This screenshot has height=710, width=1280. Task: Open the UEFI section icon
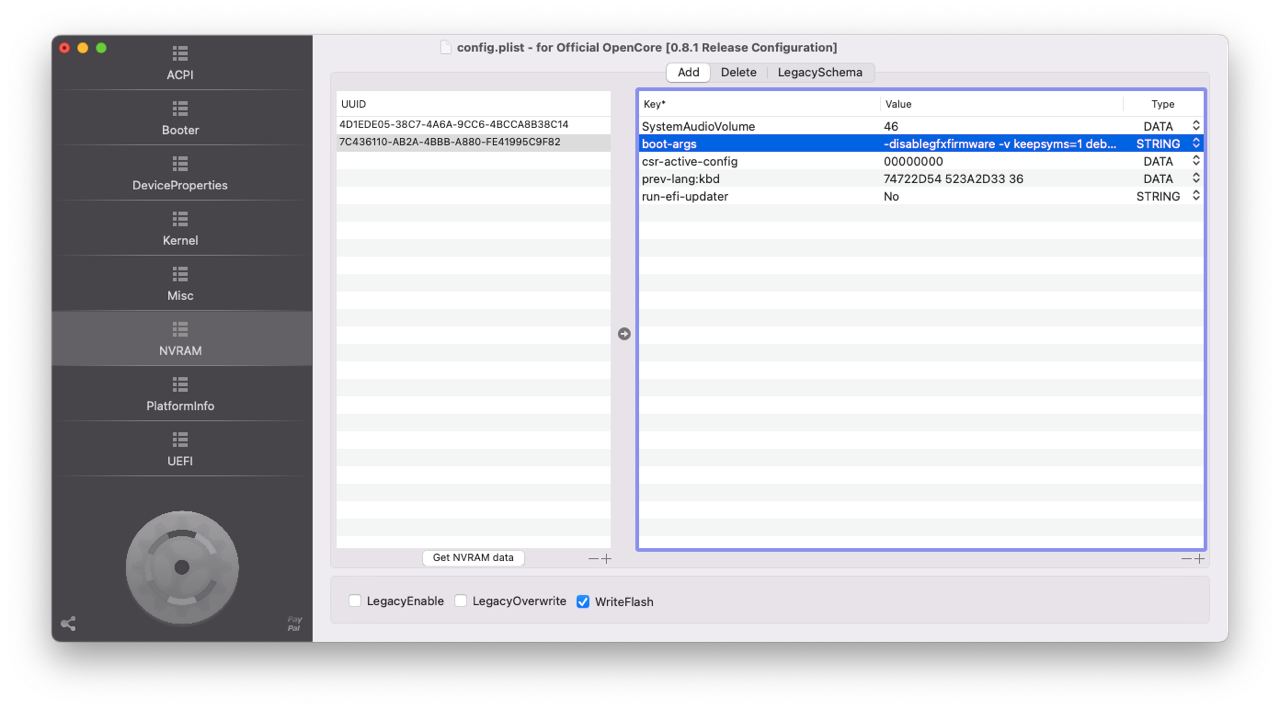[181, 439]
